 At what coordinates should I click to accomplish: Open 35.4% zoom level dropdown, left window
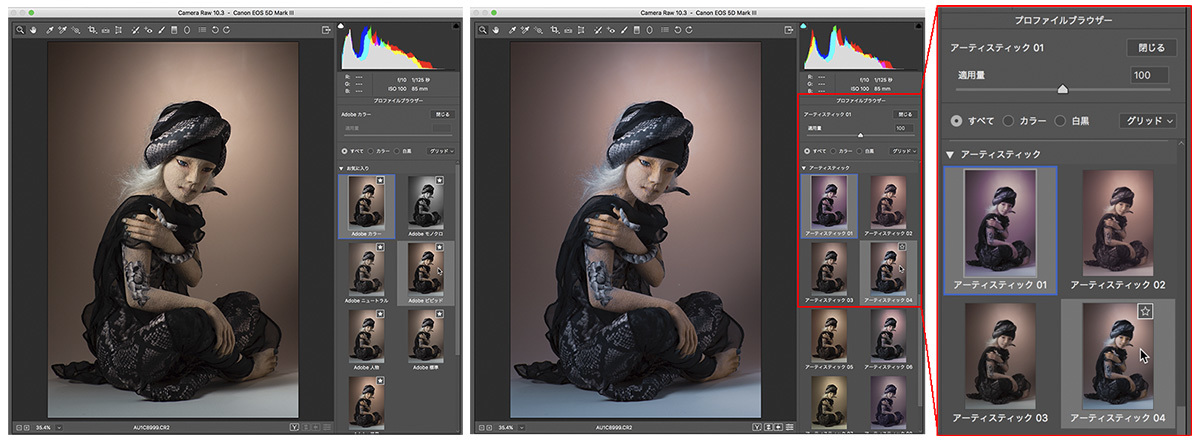pos(59,427)
